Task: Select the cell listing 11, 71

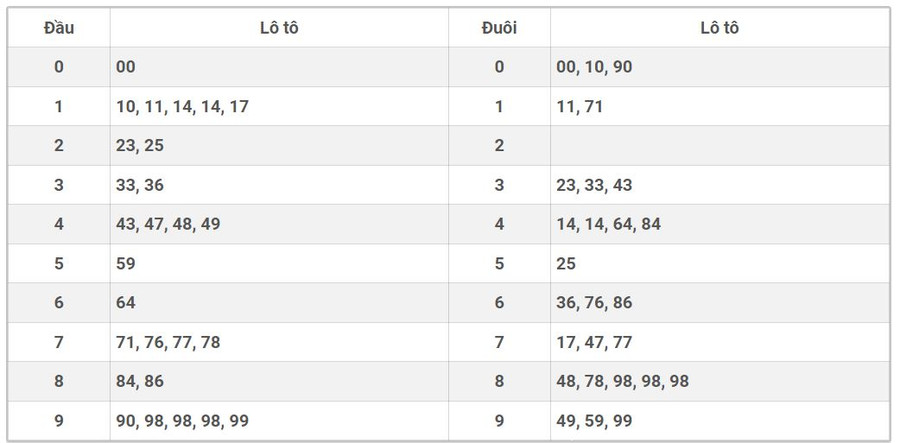Action: tap(580, 106)
